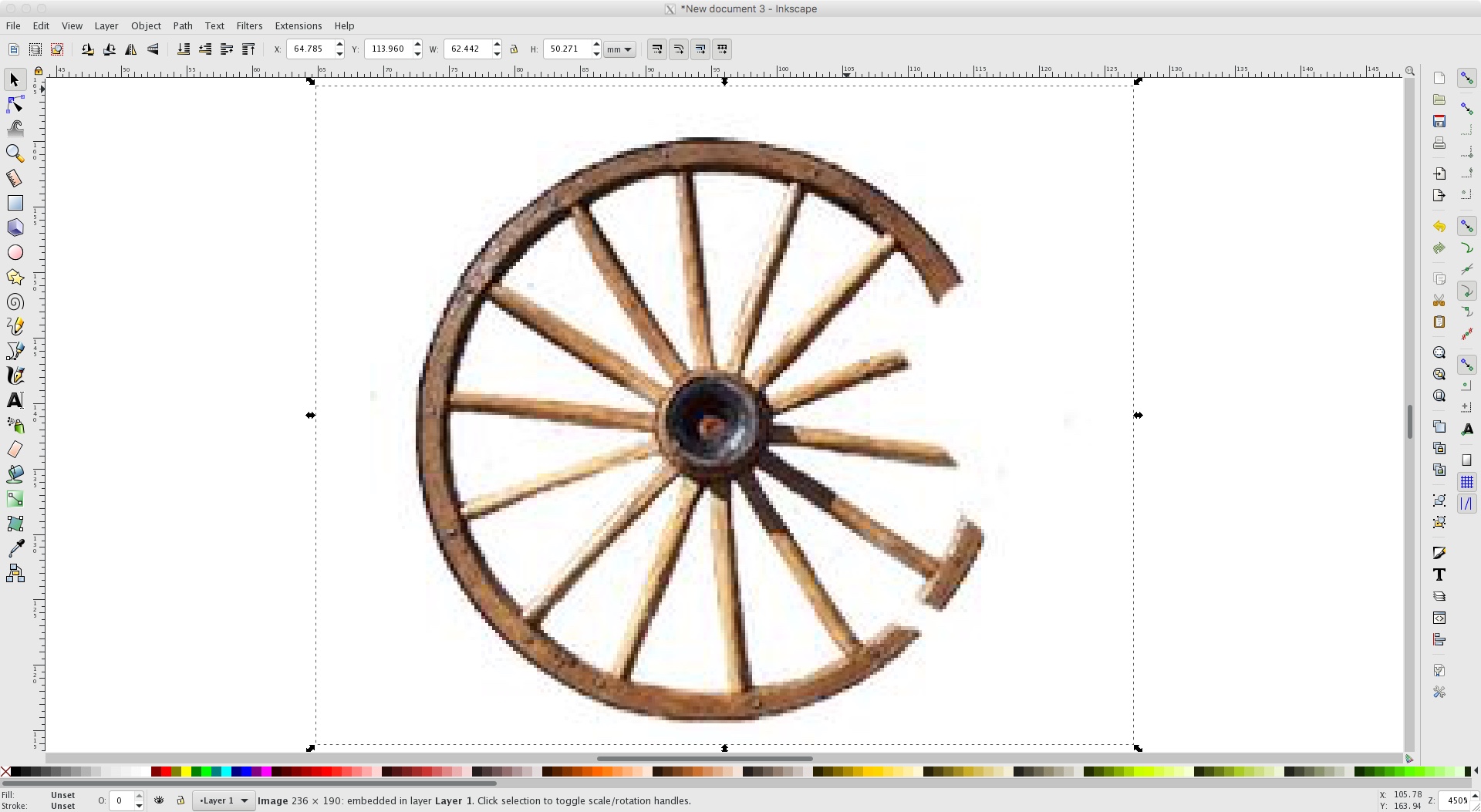Select the 3D Box tool
The height and width of the screenshot is (812, 1481).
click(x=15, y=227)
